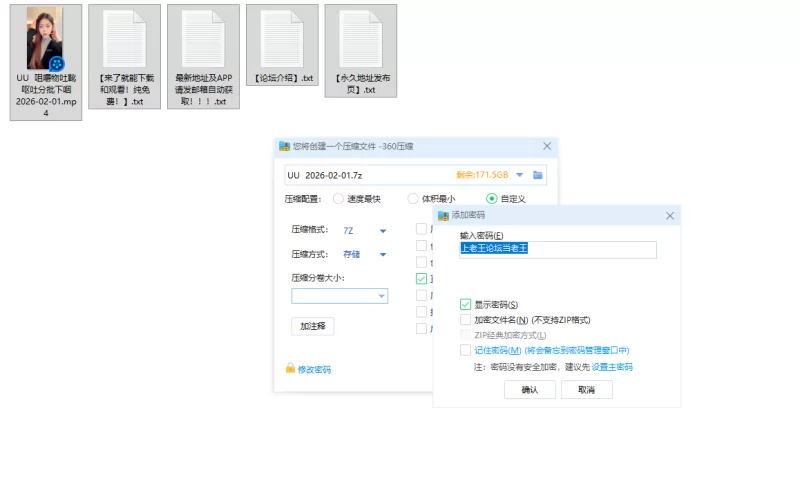Click the 修改密码 link
Image resolution: width=800 pixels, height=491 pixels.
coord(314,370)
